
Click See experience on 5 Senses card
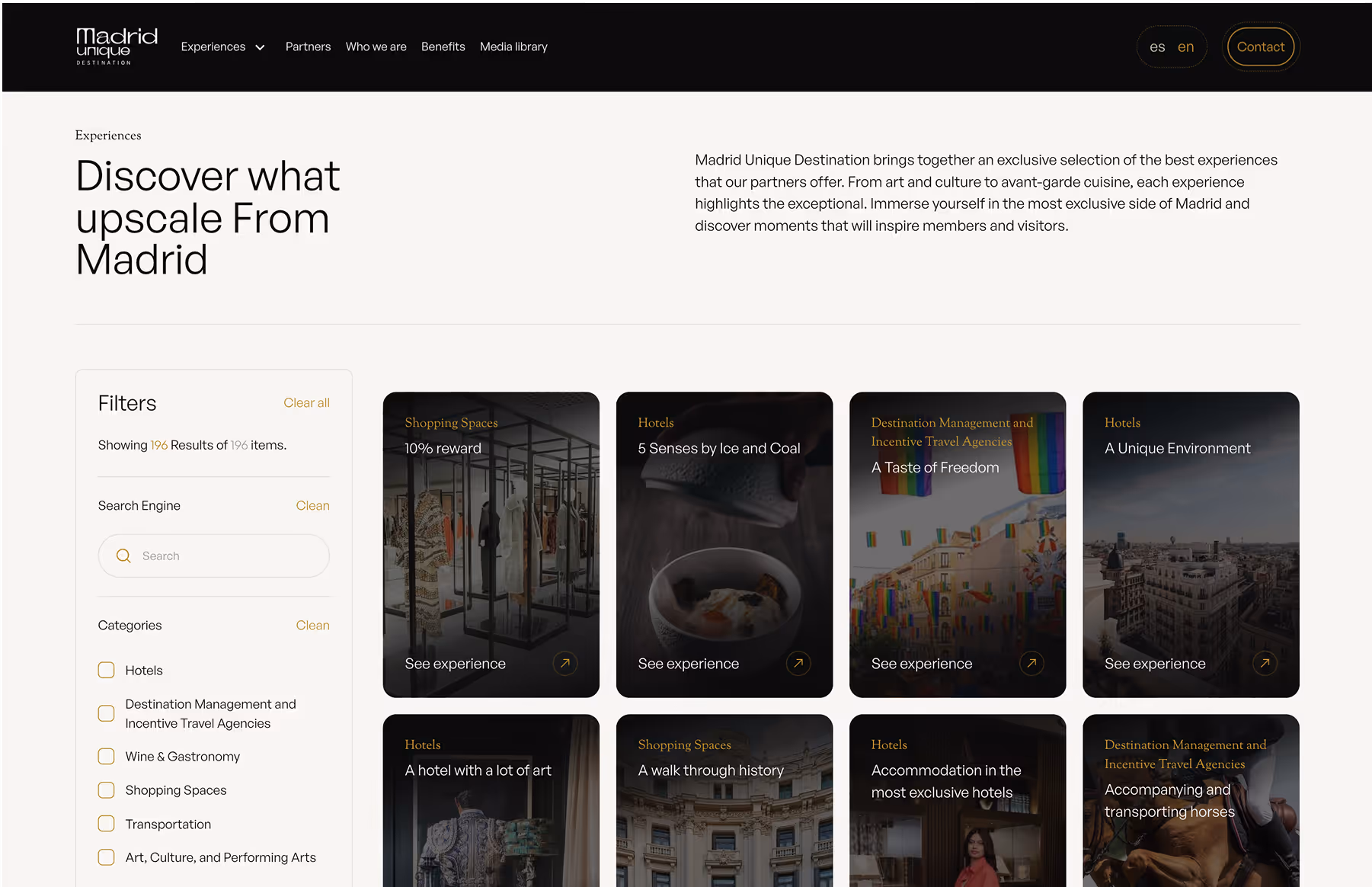point(688,664)
